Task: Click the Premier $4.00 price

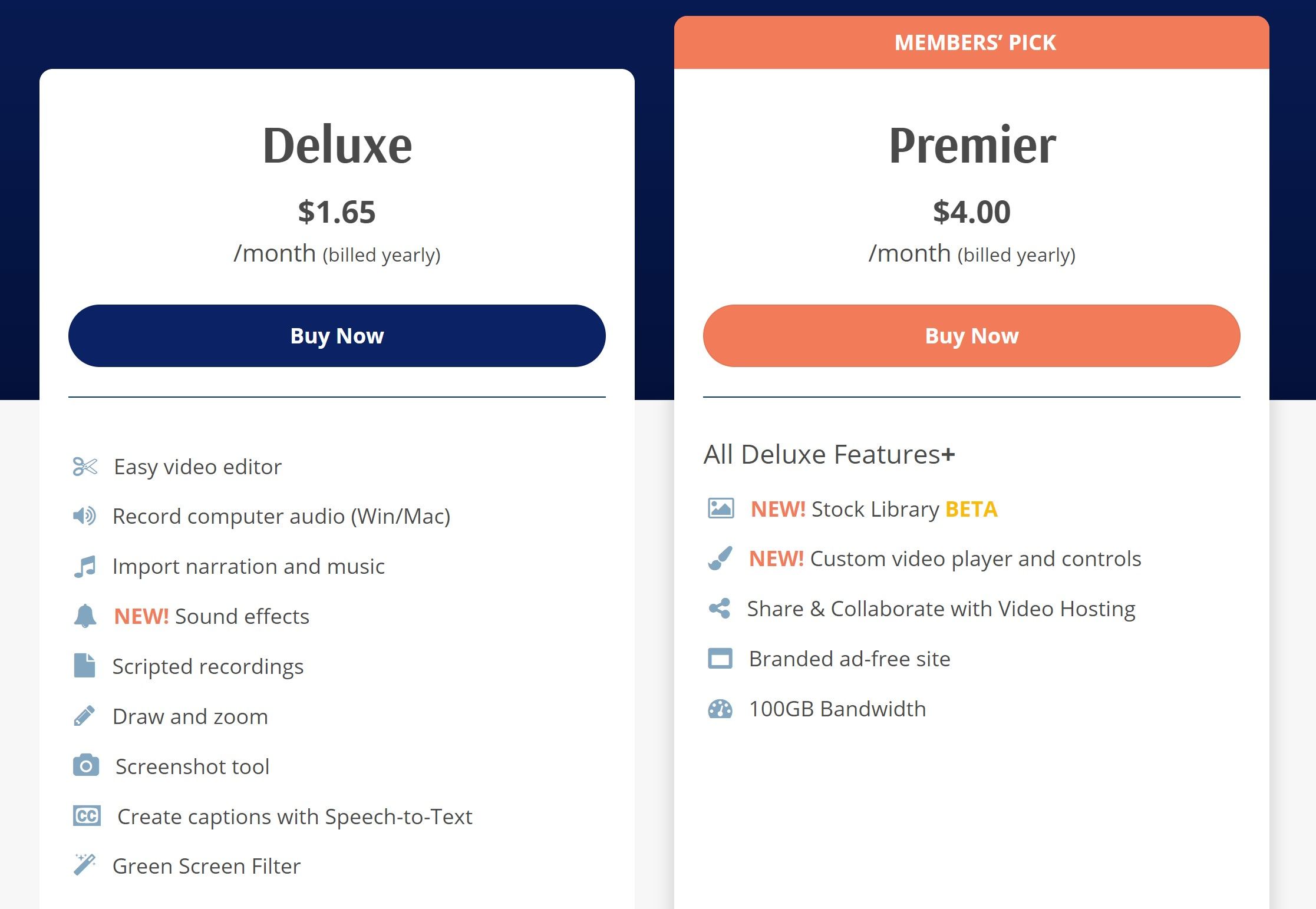Action: tap(971, 212)
